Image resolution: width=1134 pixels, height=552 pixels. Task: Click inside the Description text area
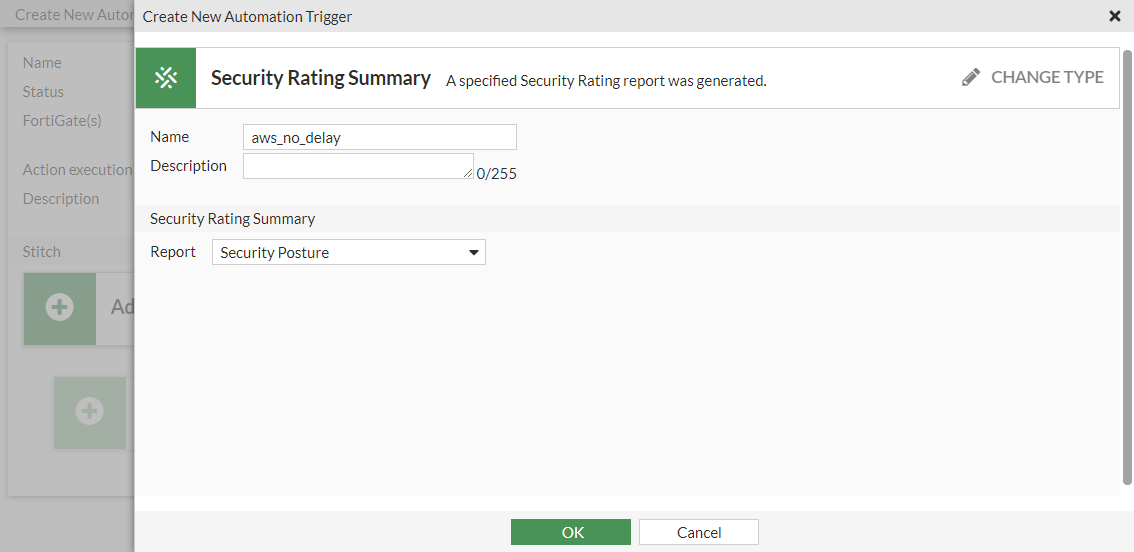[x=356, y=166]
